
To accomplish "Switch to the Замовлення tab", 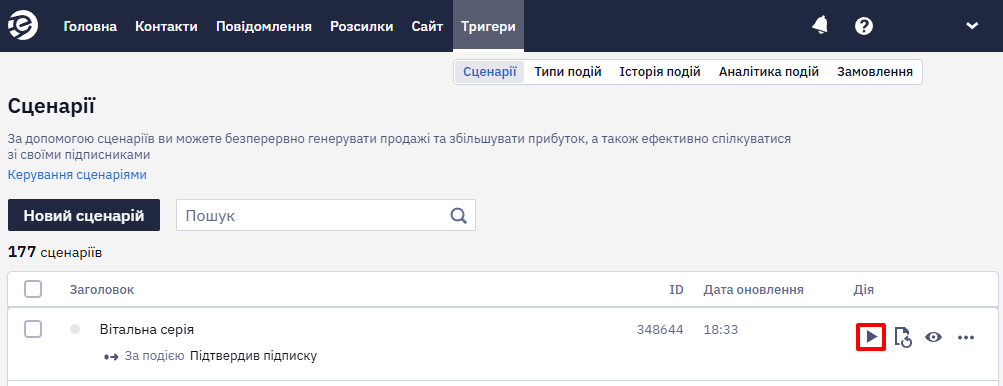I will (874, 72).
